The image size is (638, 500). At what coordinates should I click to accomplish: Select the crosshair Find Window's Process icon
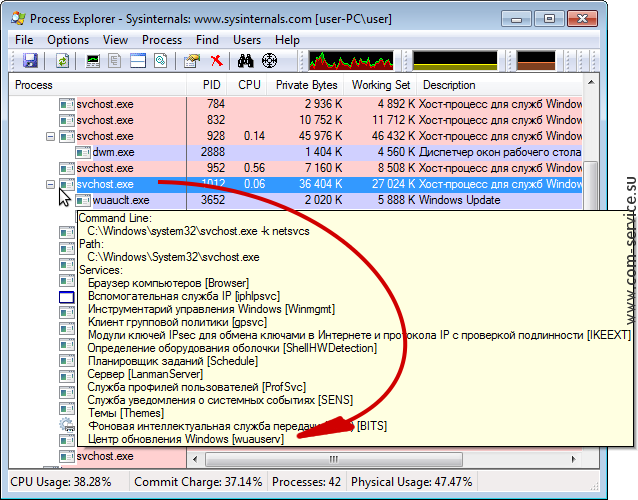point(269,61)
